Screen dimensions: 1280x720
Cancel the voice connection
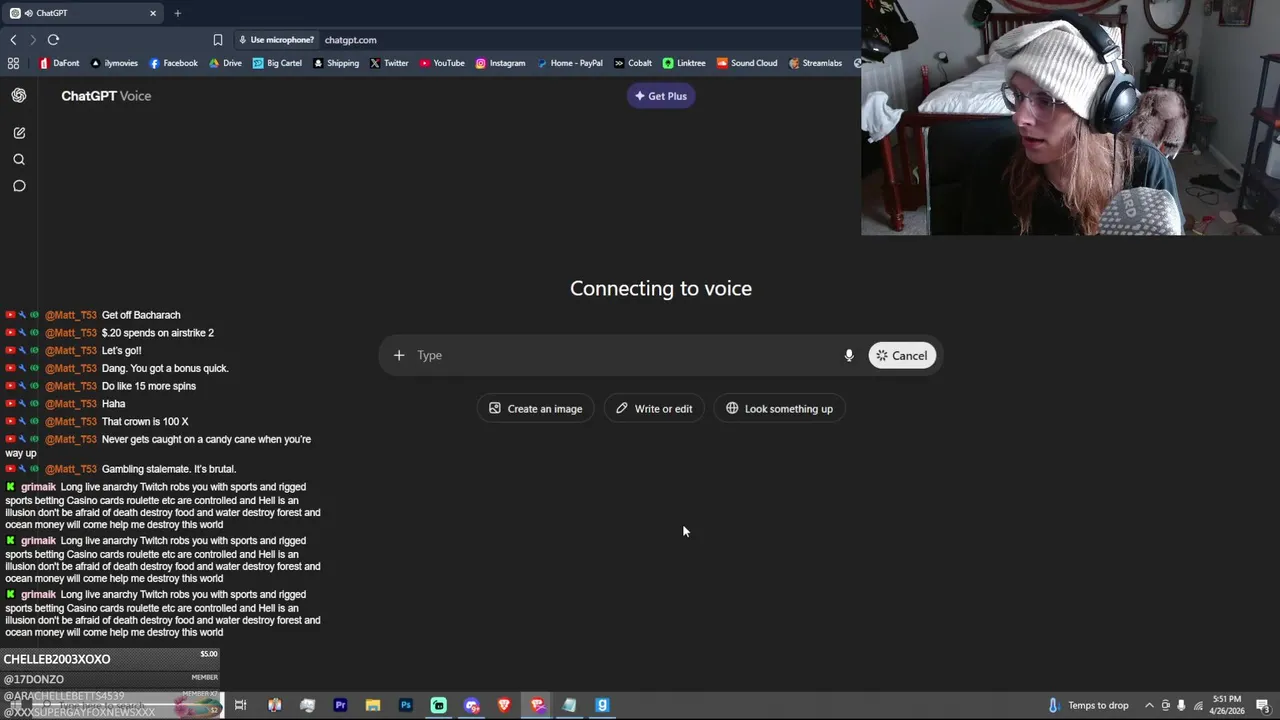tap(902, 355)
